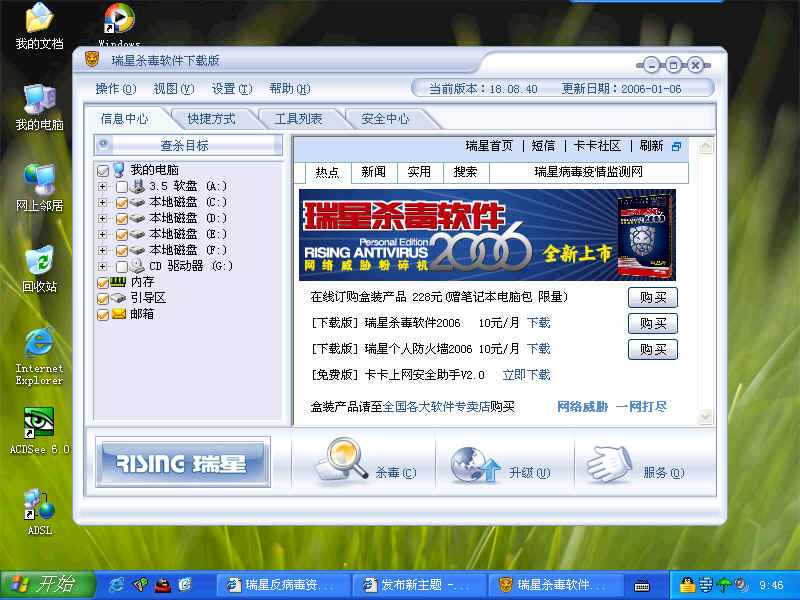Uncheck 本地磁盘 (C:) checkbox
The image size is (800, 600).
point(121,203)
